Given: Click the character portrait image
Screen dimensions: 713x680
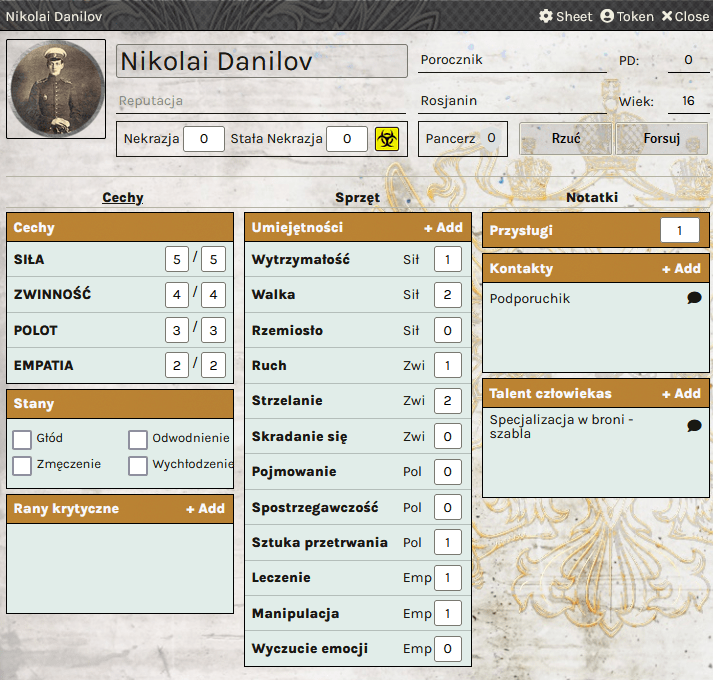Looking at the screenshot, I should click(56, 89).
